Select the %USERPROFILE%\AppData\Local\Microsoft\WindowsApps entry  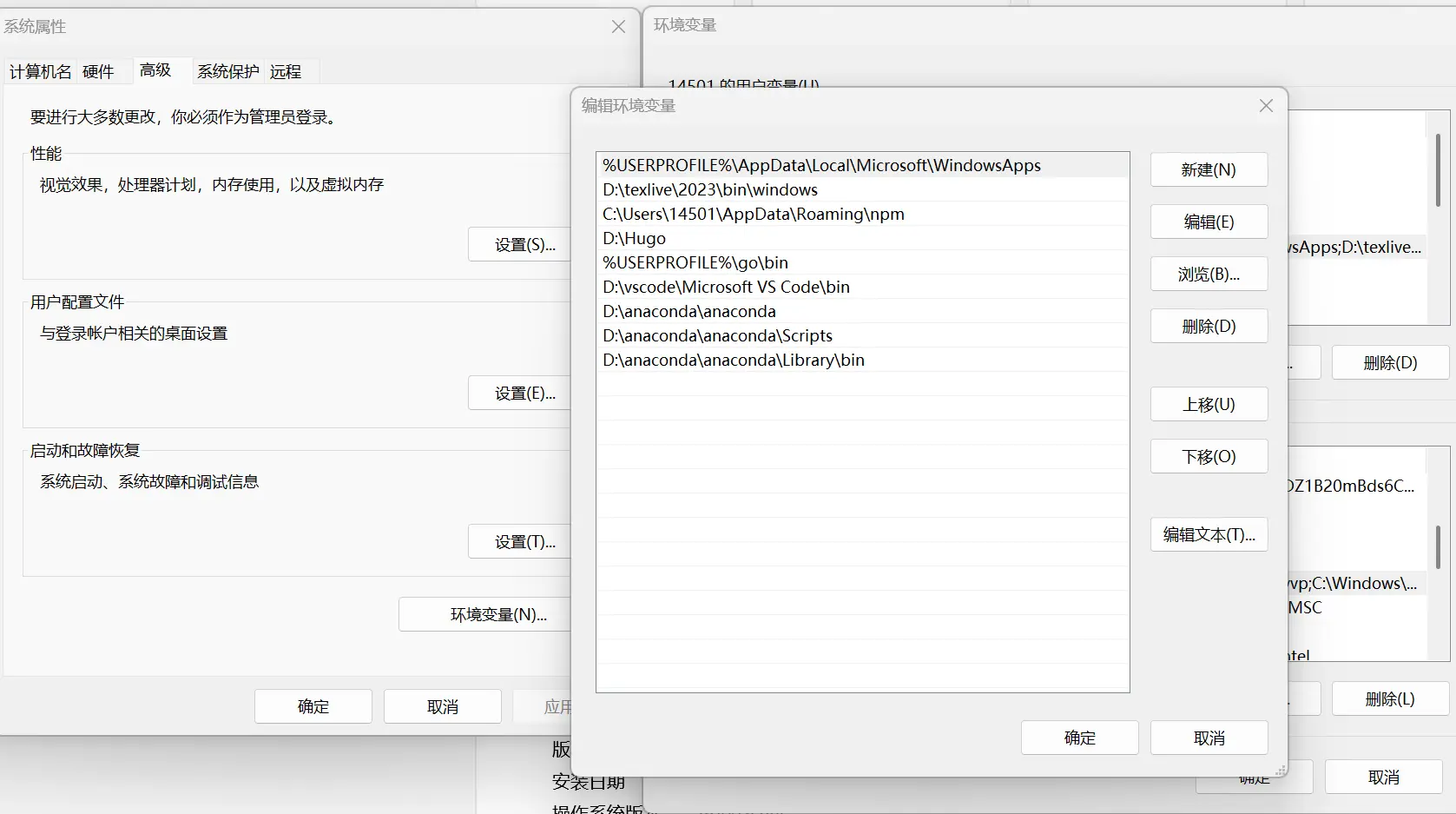point(862,165)
